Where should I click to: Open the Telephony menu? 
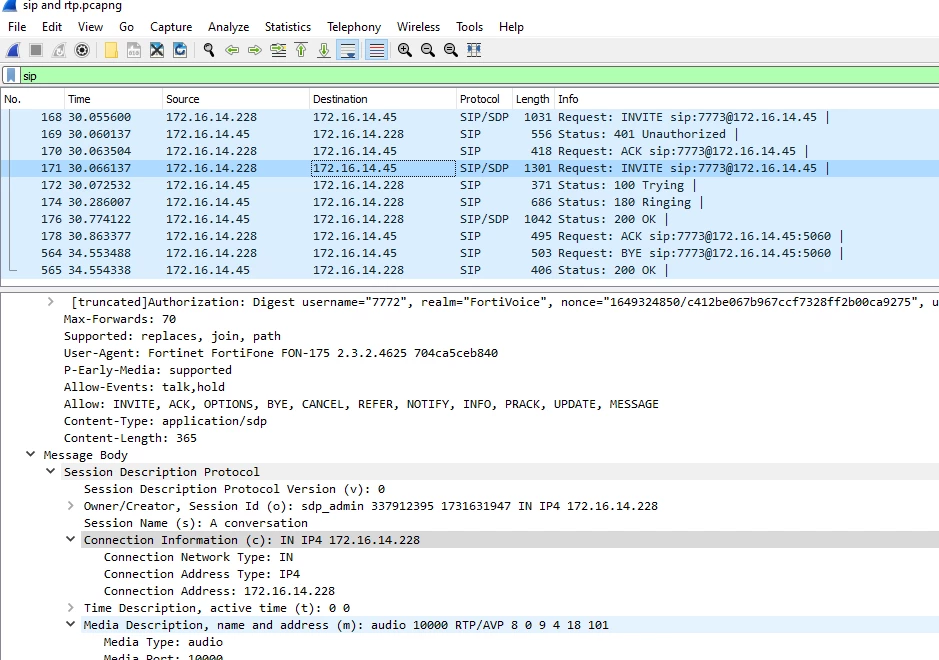354,27
